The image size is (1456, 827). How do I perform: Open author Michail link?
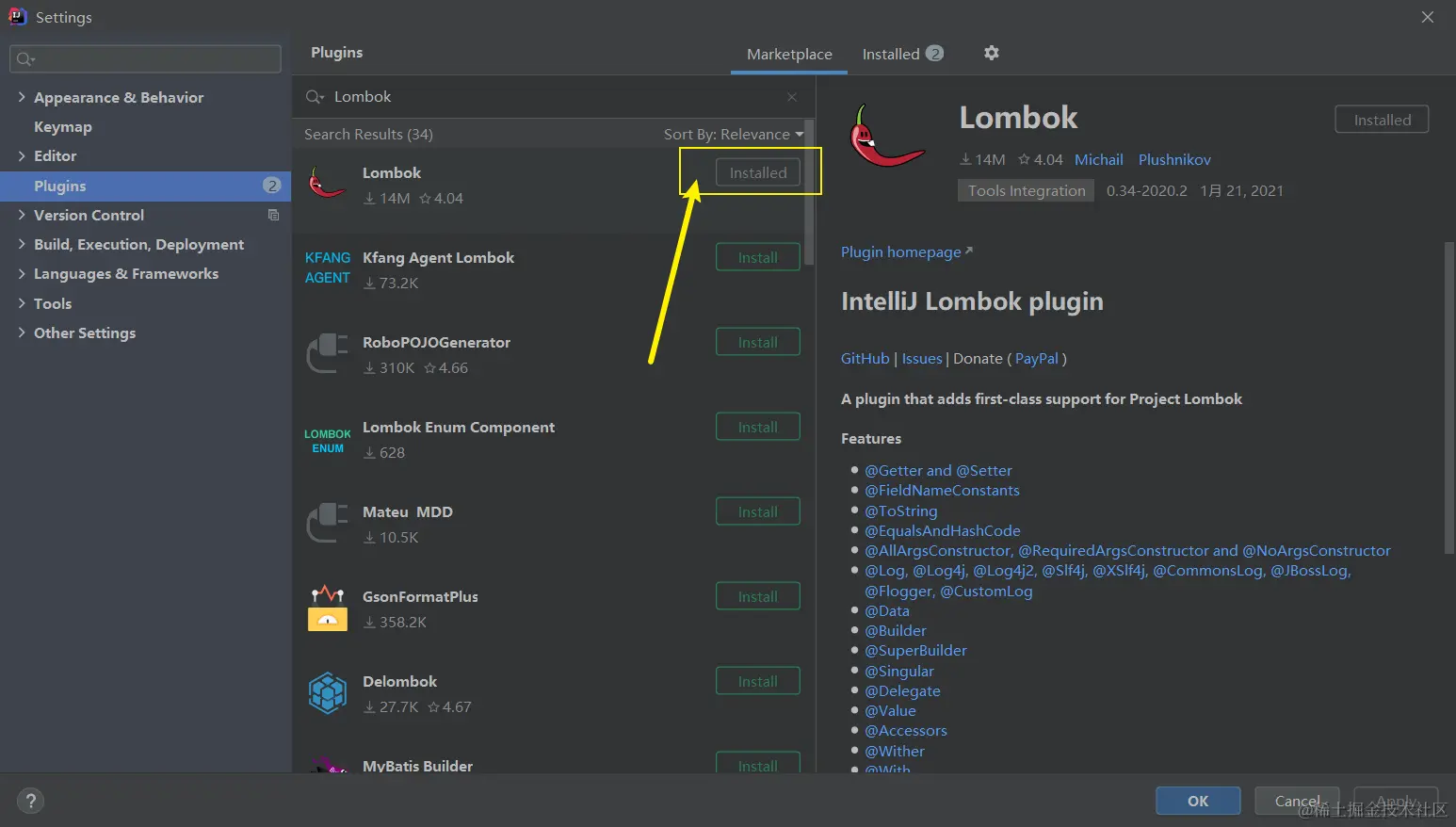click(1099, 160)
